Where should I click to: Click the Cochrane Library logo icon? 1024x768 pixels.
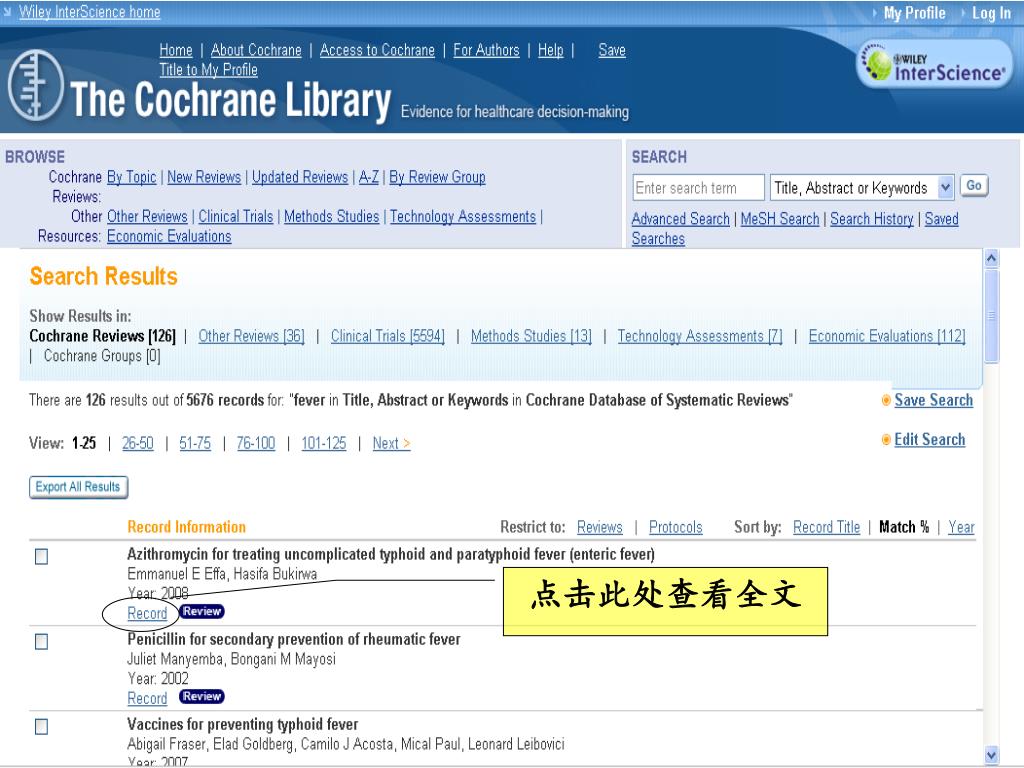tap(36, 86)
